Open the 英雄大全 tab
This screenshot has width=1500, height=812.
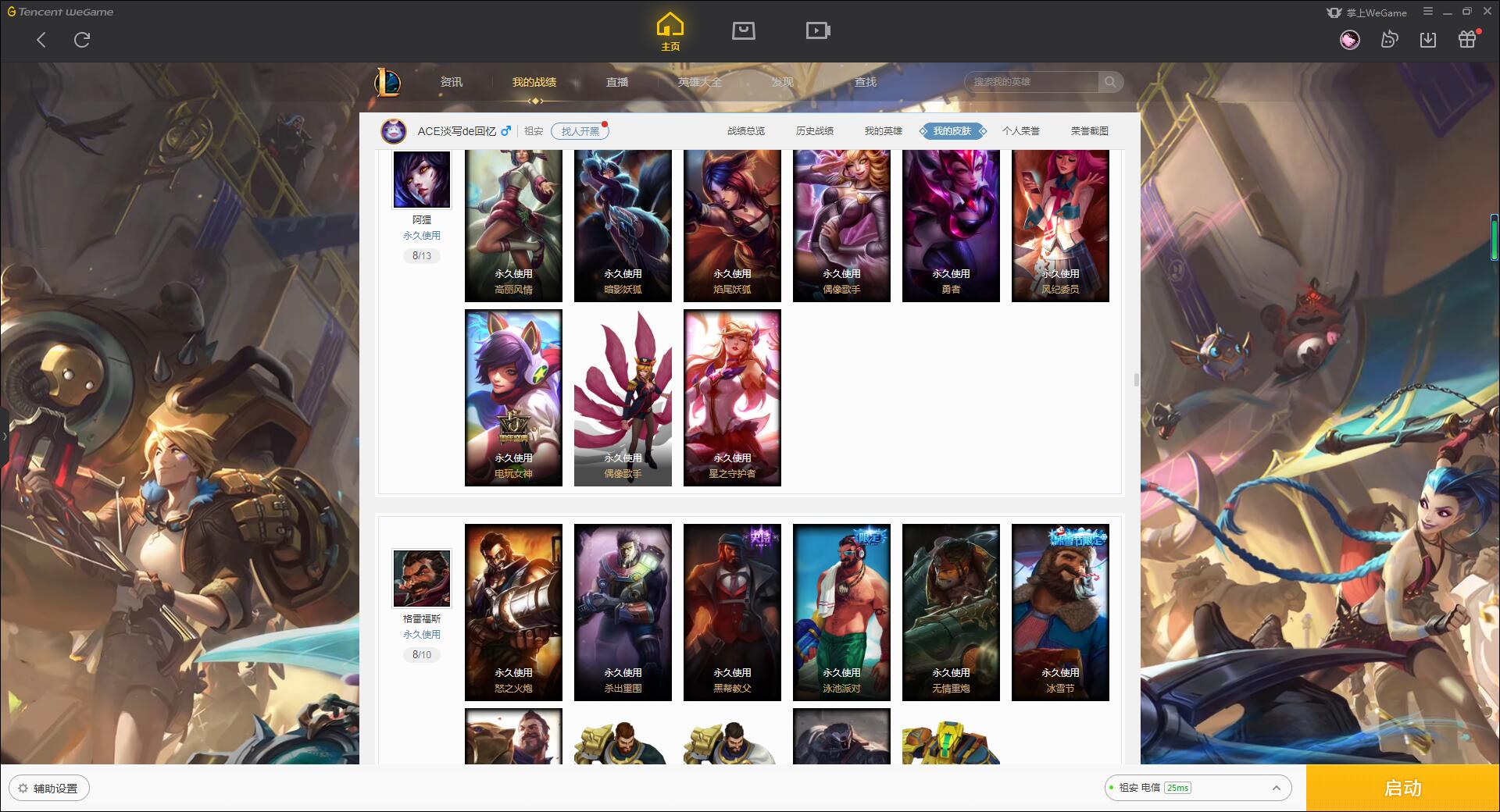(700, 82)
